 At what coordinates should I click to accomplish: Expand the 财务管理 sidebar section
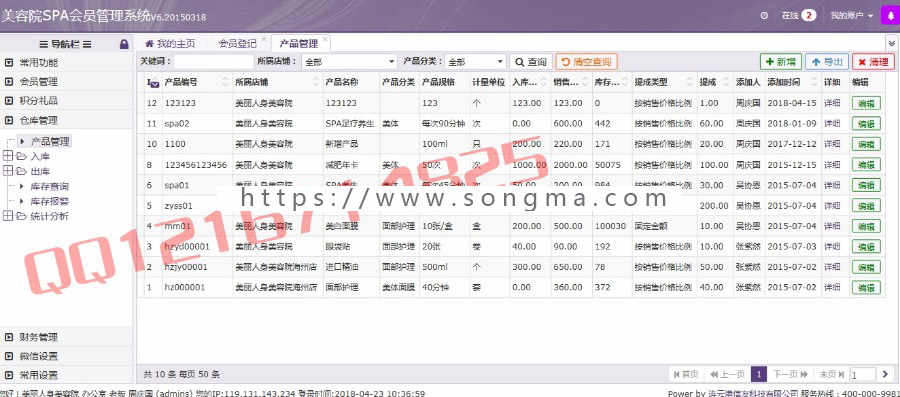(67, 337)
